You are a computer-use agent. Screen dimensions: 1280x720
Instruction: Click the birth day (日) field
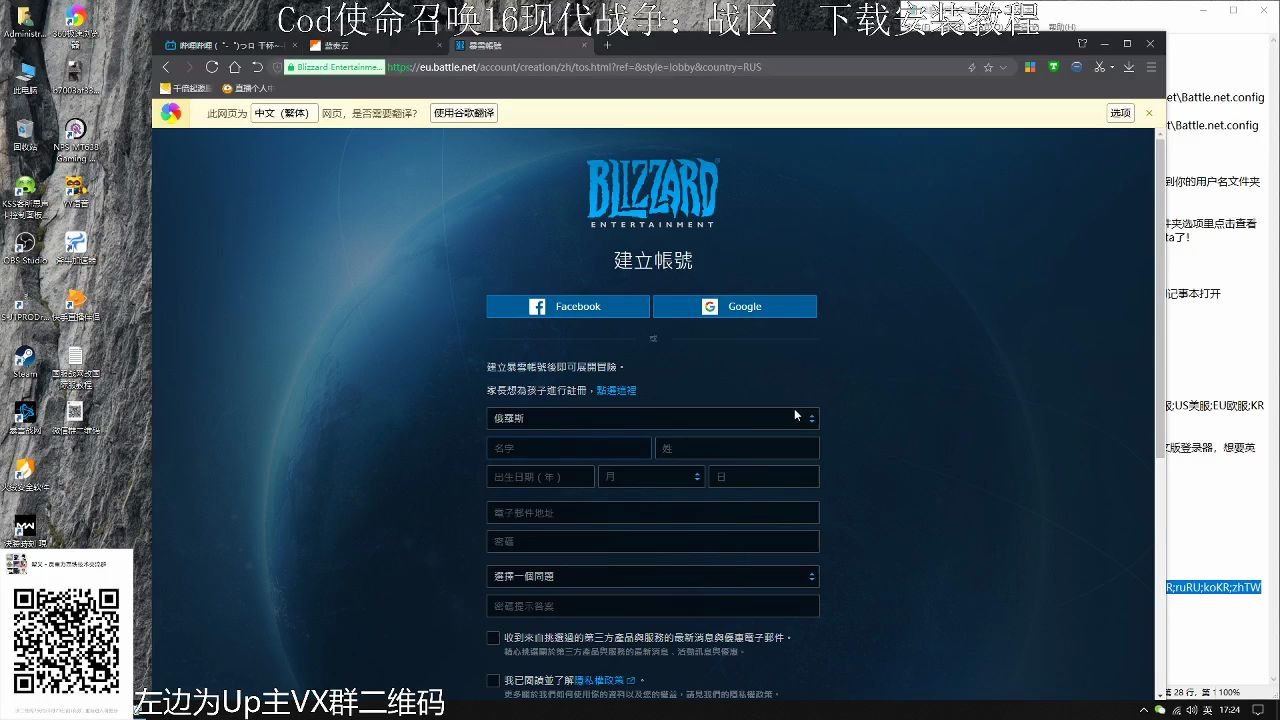(x=764, y=477)
